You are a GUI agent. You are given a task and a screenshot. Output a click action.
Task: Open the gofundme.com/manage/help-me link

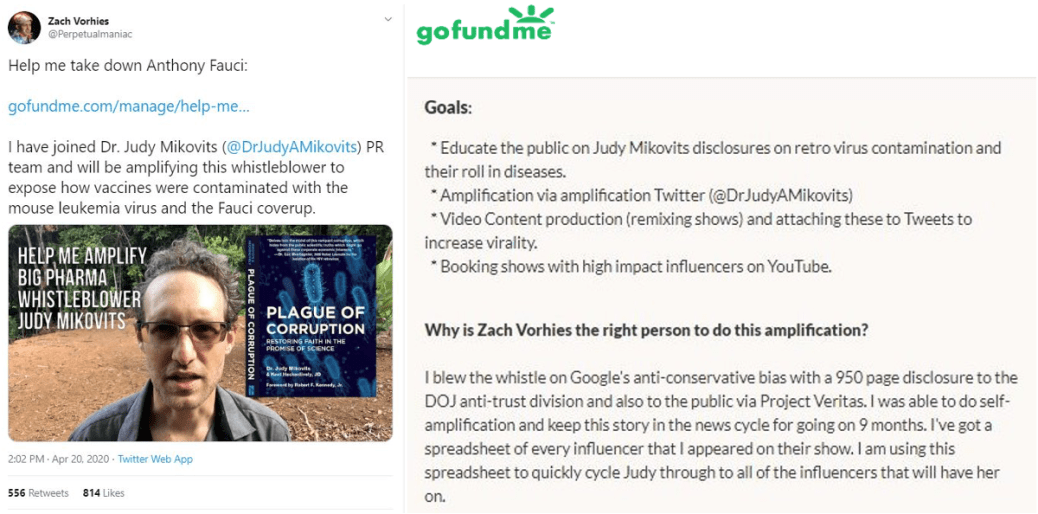click(x=129, y=106)
